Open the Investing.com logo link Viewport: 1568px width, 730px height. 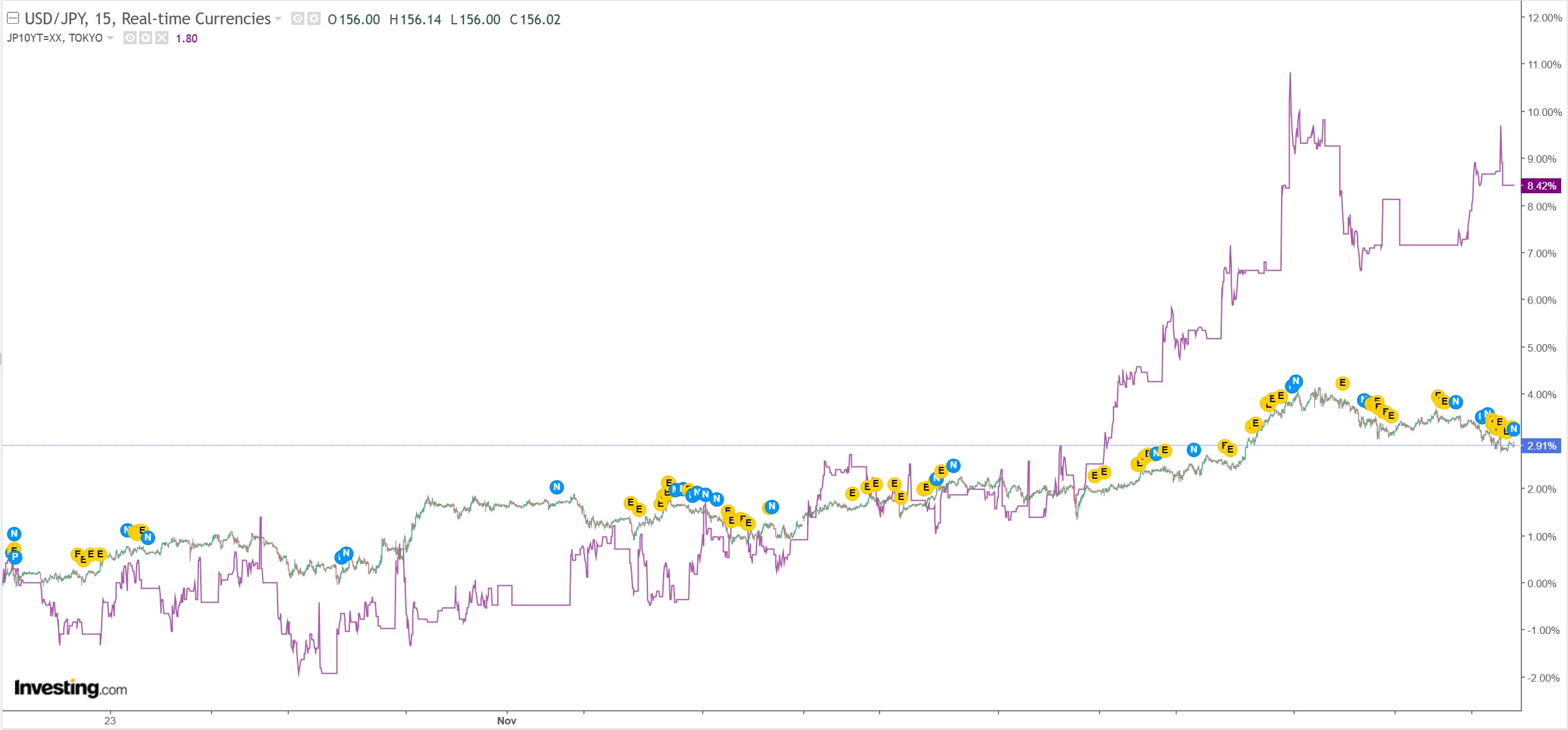click(70, 688)
